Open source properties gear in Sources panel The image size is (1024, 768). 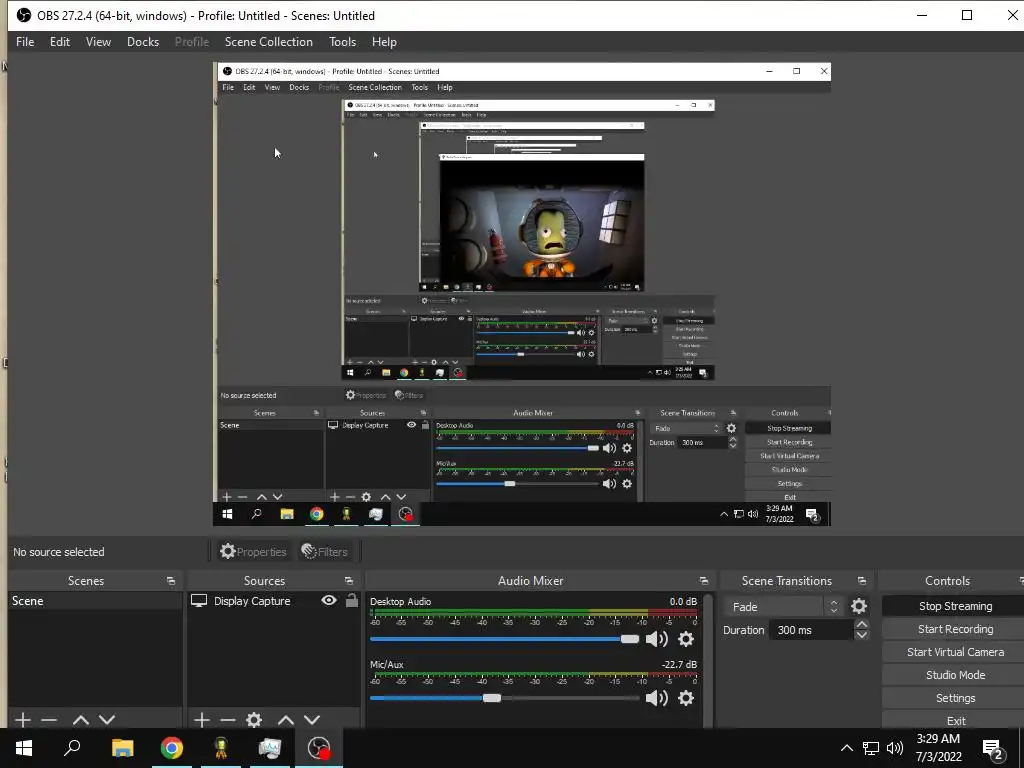click(x=254, y=719)
